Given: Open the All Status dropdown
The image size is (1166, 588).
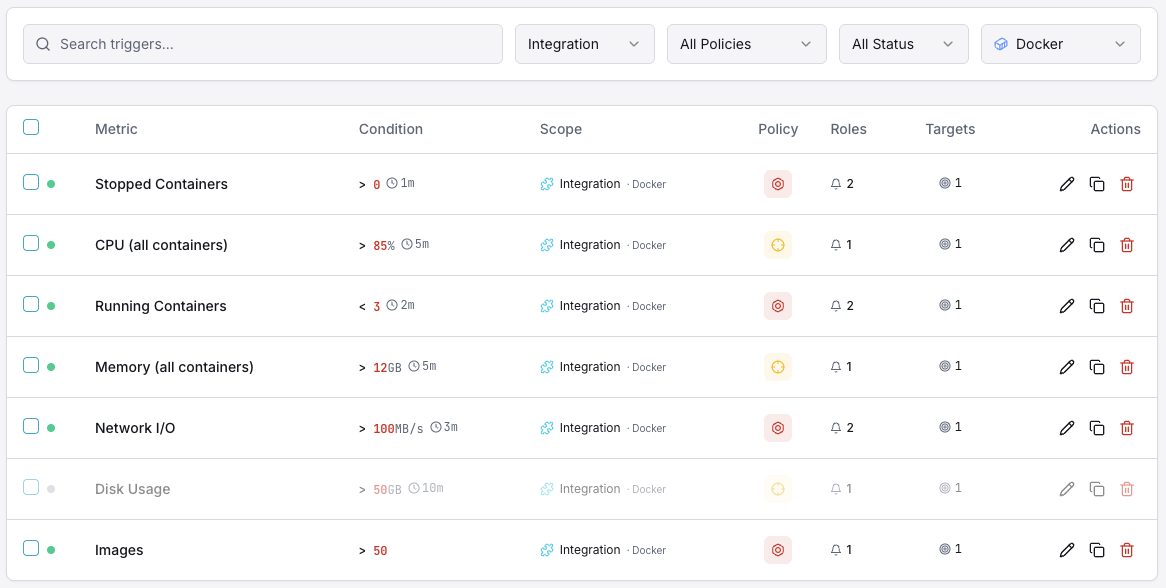Looking at the screenshot, I should click(x=903, y=44).
